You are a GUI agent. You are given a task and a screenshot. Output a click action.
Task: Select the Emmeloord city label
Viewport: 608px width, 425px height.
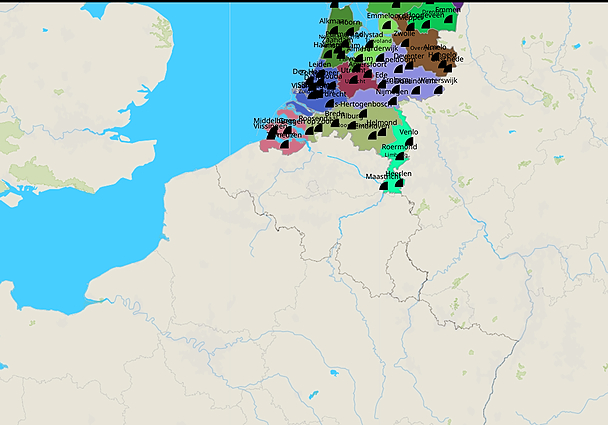pyautogui.click(x=383, y=16)
